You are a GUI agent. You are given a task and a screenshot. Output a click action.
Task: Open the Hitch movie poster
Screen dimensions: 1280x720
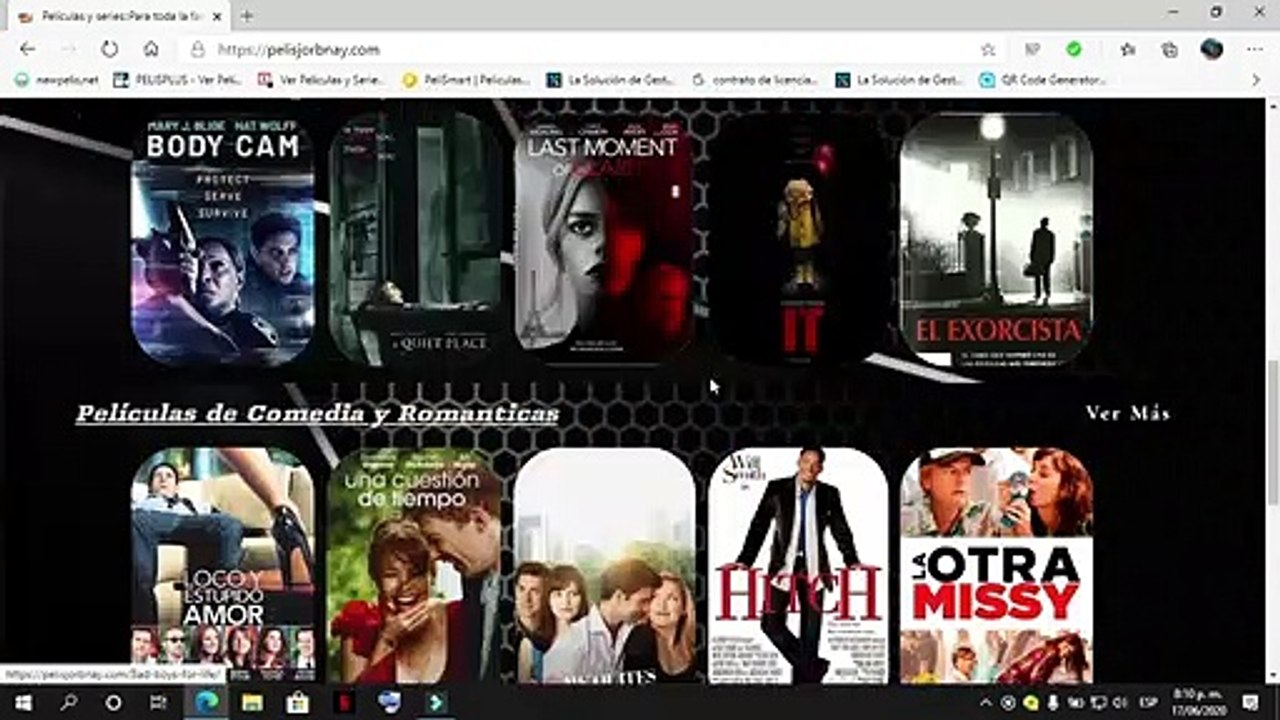[x=798, y=565]
